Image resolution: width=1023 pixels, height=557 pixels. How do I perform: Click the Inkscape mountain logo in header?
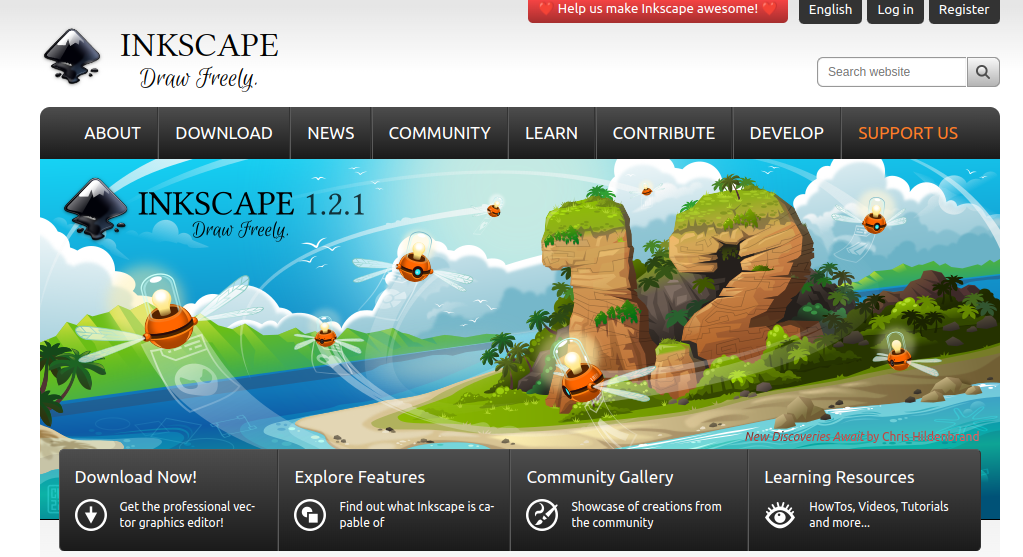[72, 57]
